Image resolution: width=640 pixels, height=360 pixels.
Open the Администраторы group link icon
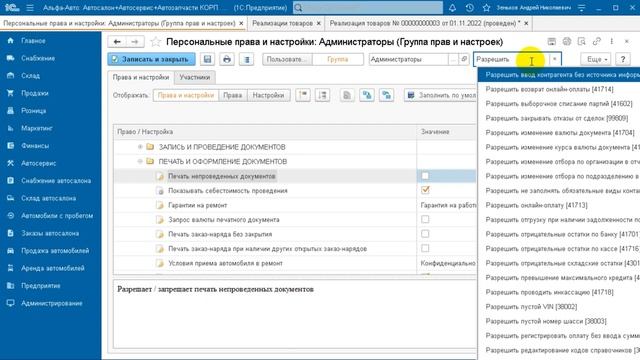pos(464,59)
